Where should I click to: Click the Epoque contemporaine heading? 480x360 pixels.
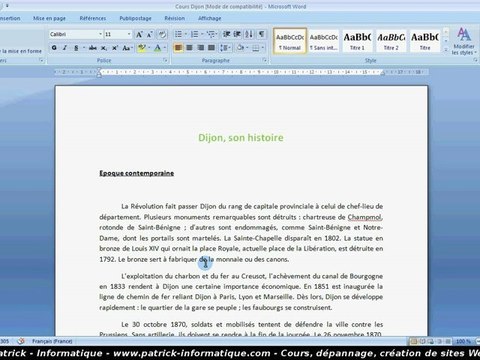(137, 173)
